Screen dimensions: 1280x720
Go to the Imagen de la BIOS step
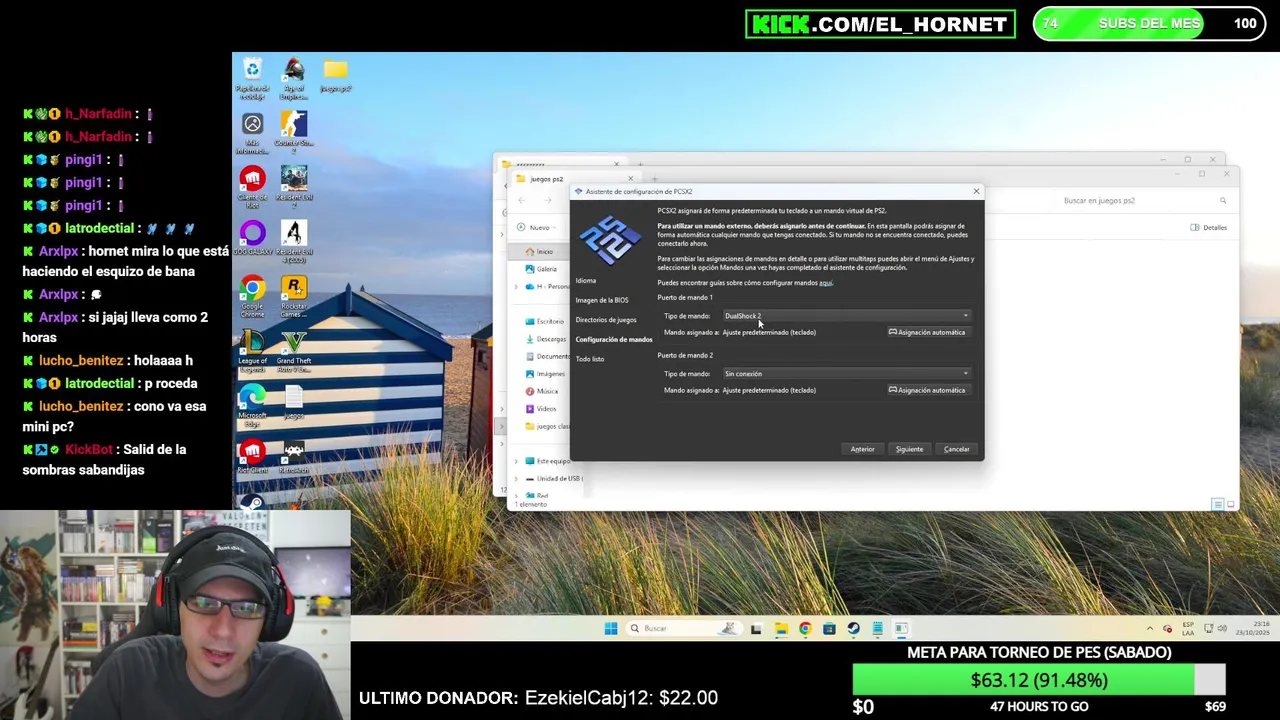pos(602,300)
